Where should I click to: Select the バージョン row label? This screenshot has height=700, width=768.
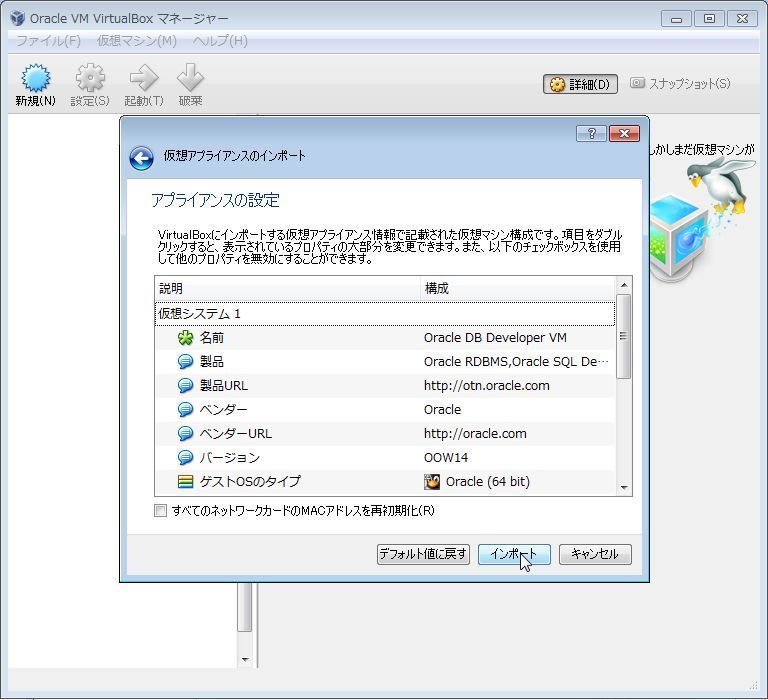[230, 458]
